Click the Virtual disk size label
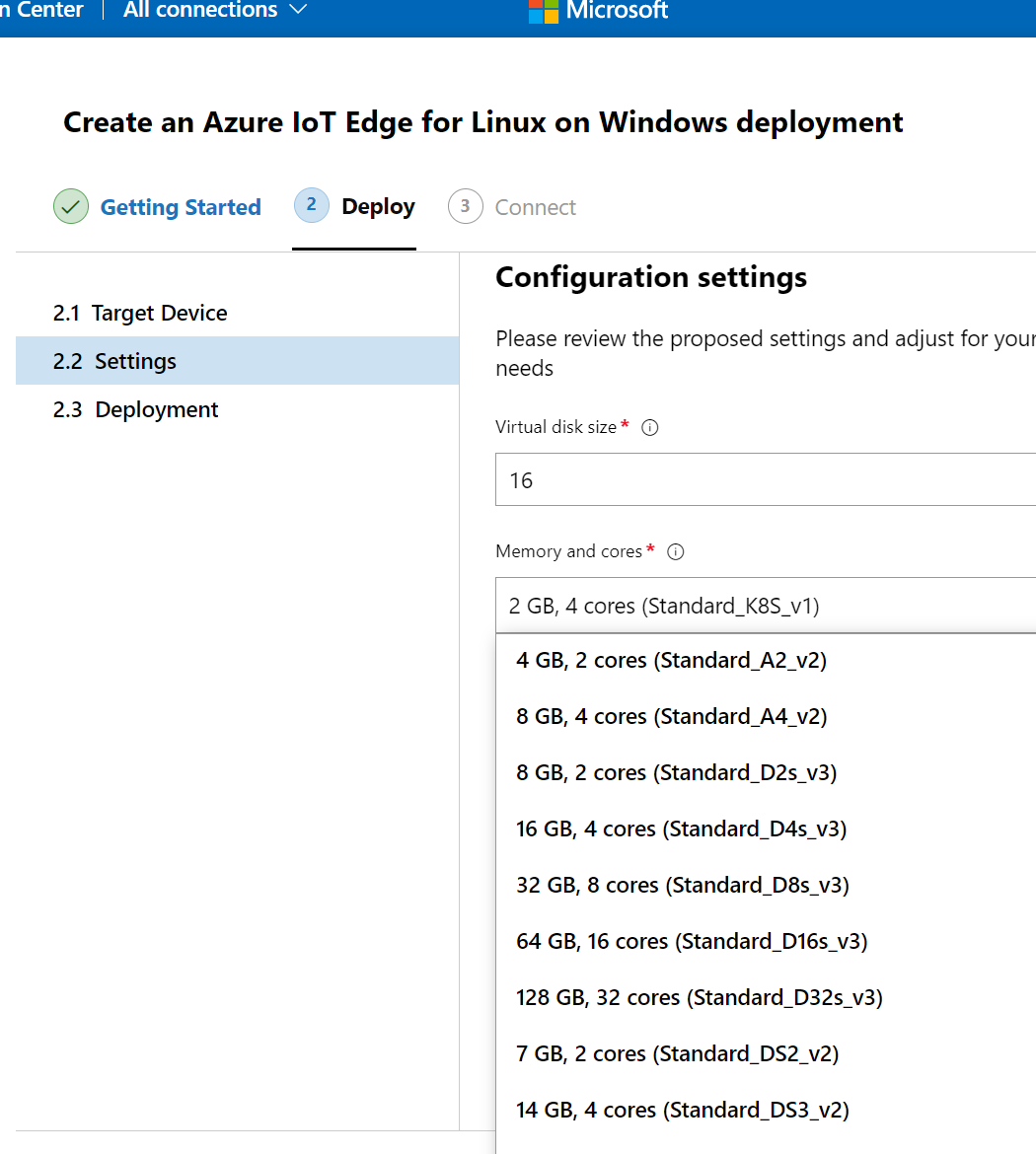Viewport: 1036px width, 1154px height. [x=555, y=428]
